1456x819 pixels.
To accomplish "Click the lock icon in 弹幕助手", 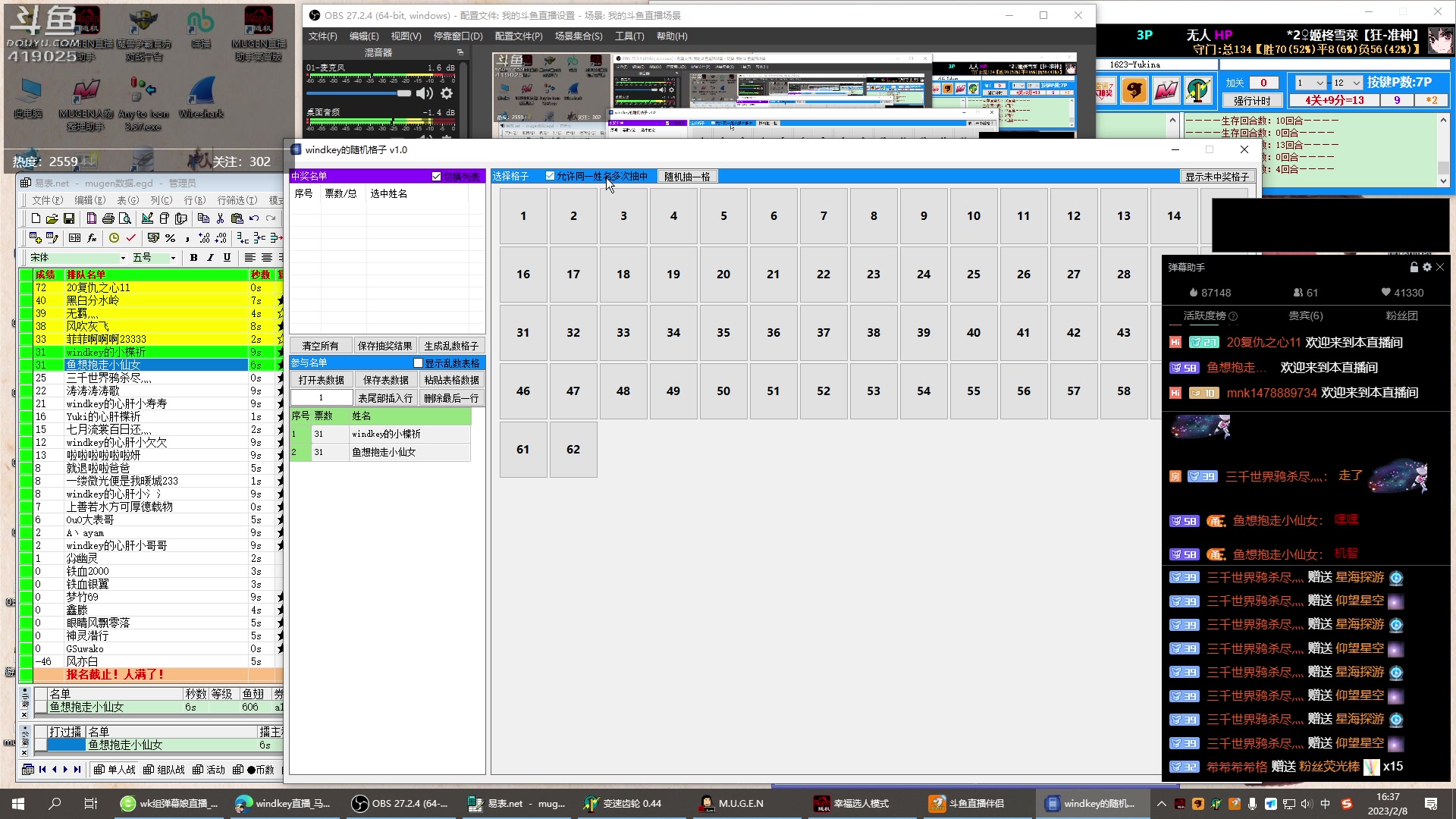I will coord(1414,267).
